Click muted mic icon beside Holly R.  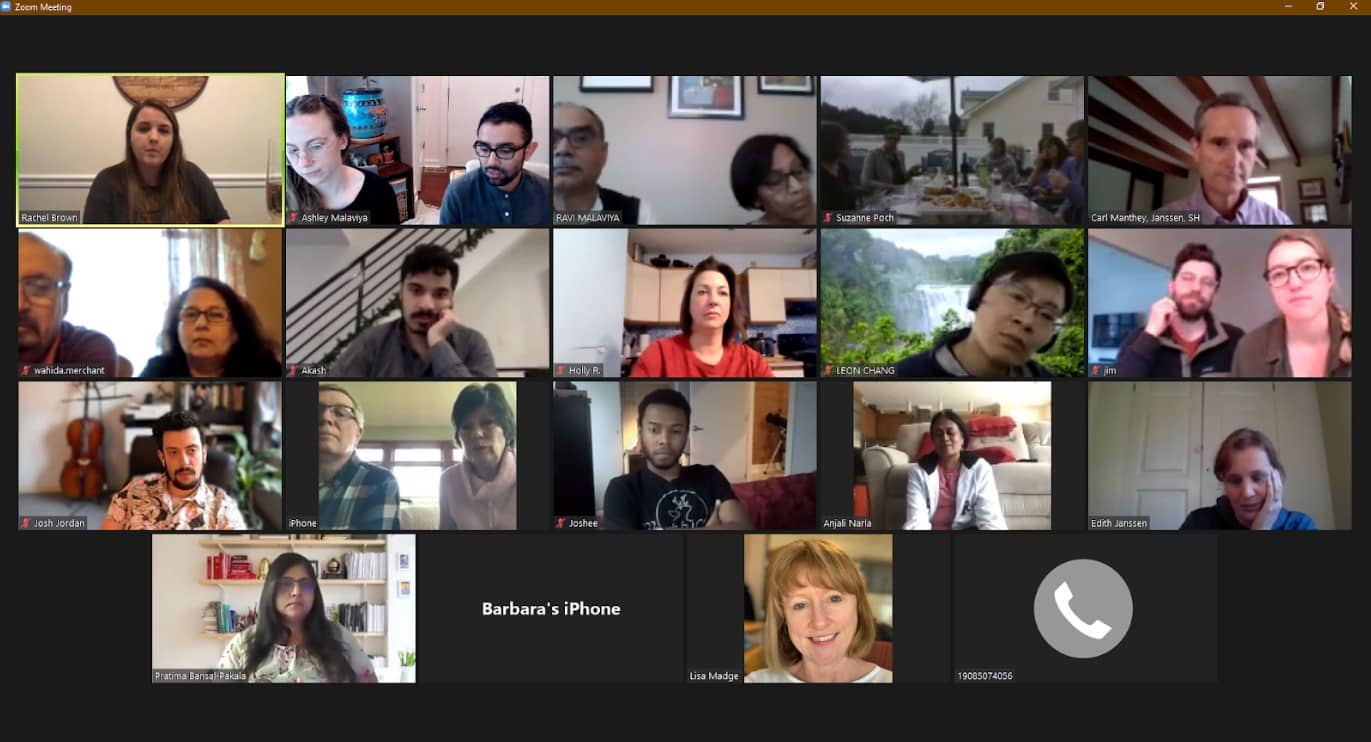[x=561, y=370]
